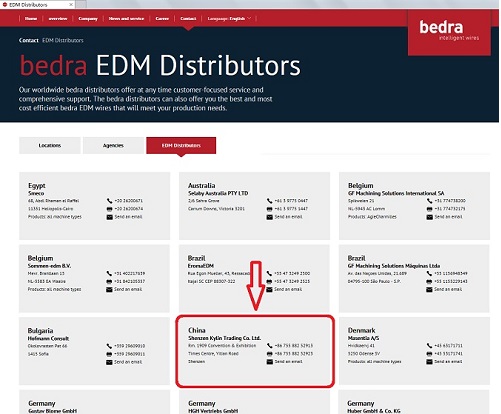Select the Bulgaria country heading
This screenshot has height=414, width=501.
click(40, 331)
